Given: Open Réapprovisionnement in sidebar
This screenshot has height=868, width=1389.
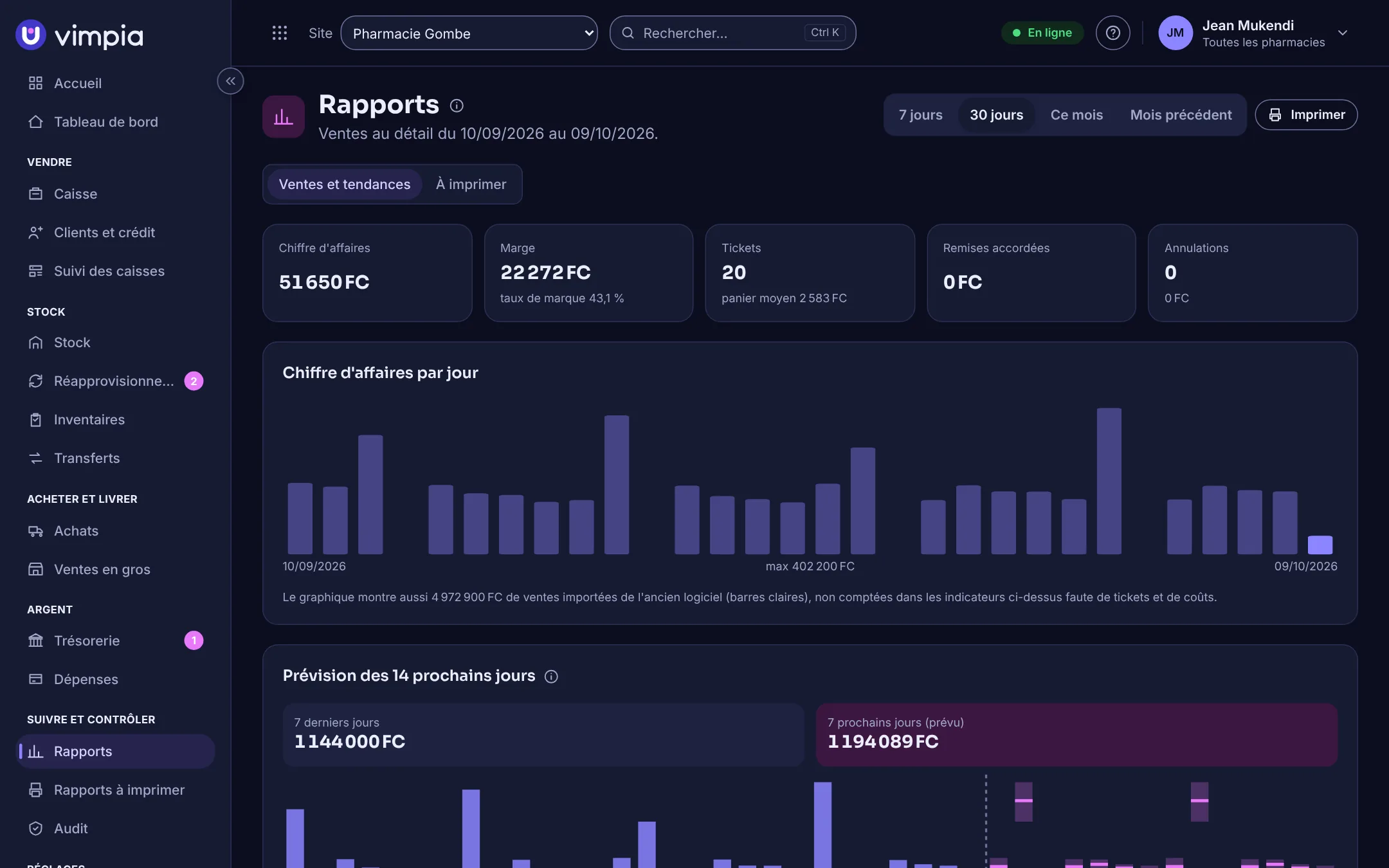Looking at the screenshot, I should pos(115,381).
